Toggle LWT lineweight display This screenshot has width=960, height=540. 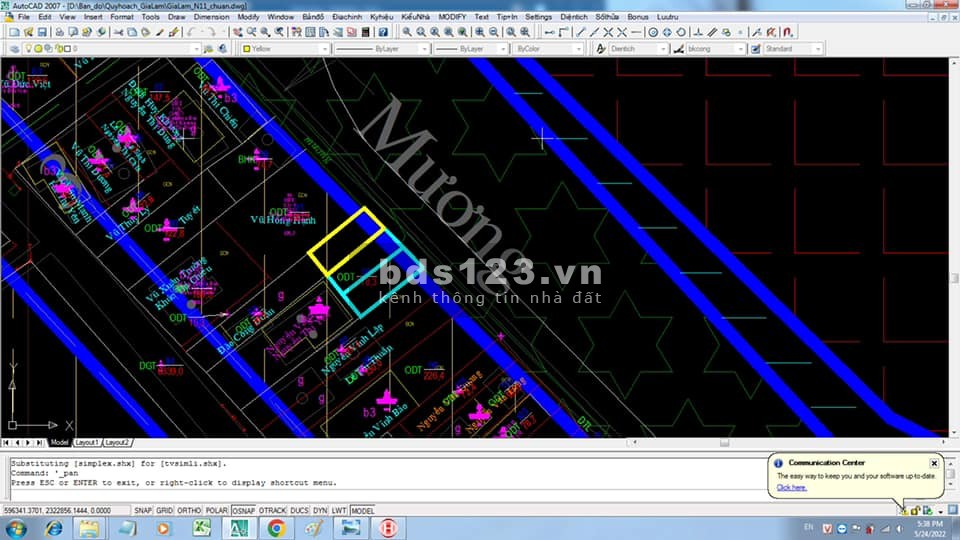[339, 510]
